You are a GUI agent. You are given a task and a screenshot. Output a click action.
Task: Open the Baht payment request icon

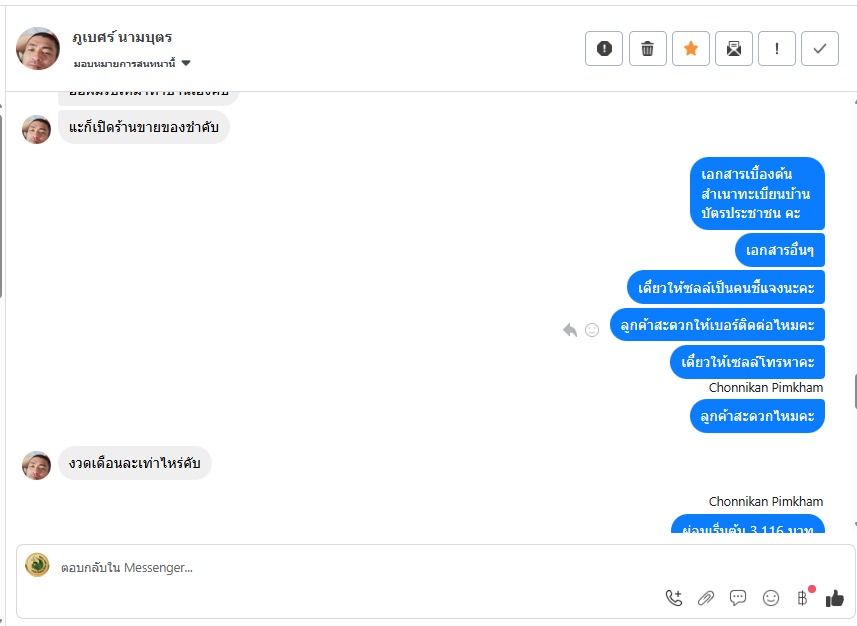802,598
